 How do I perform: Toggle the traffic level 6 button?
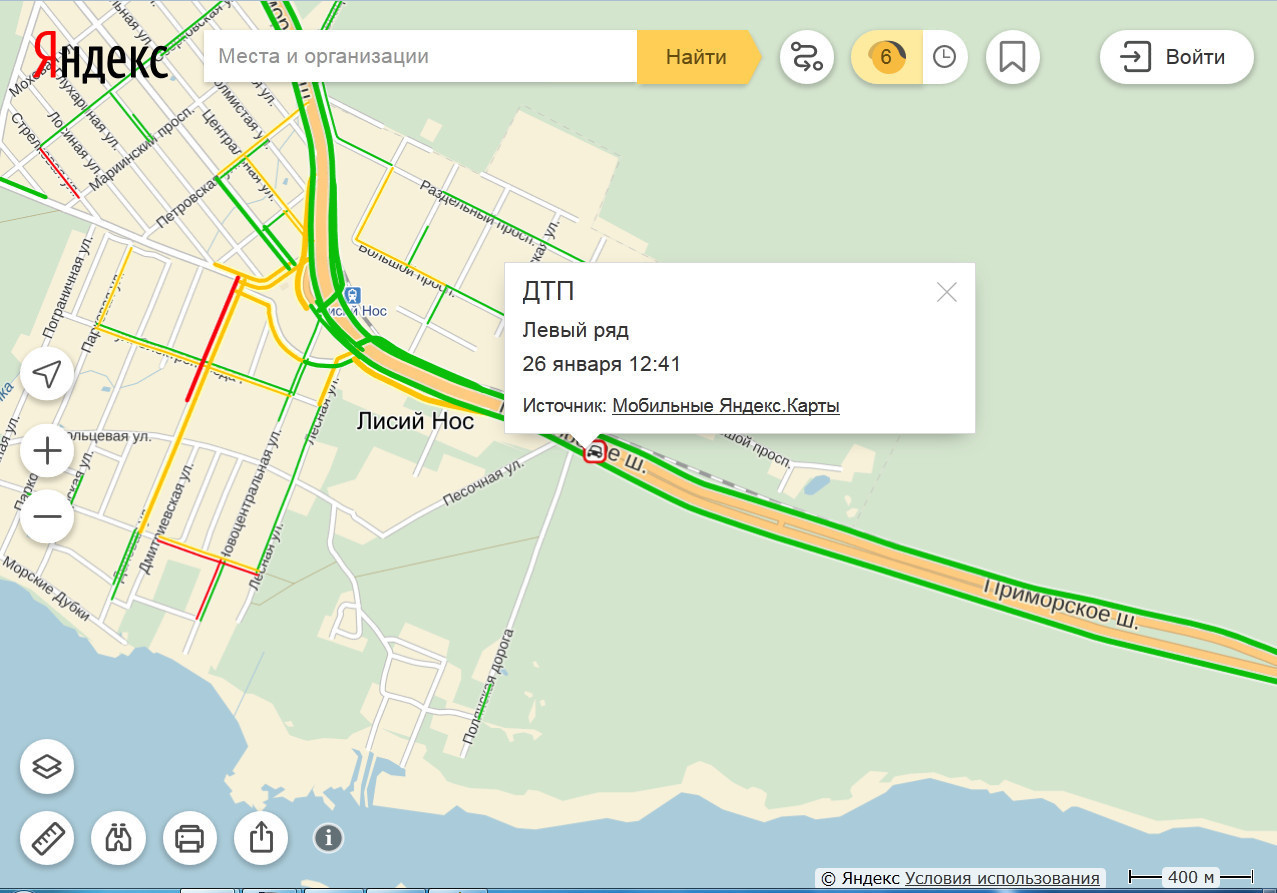[x=886, y=57]
